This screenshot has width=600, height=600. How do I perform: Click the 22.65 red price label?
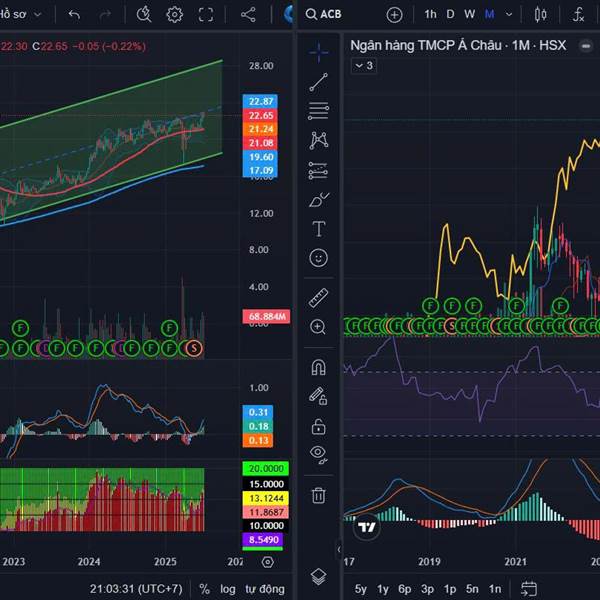(x=260, y=116)
